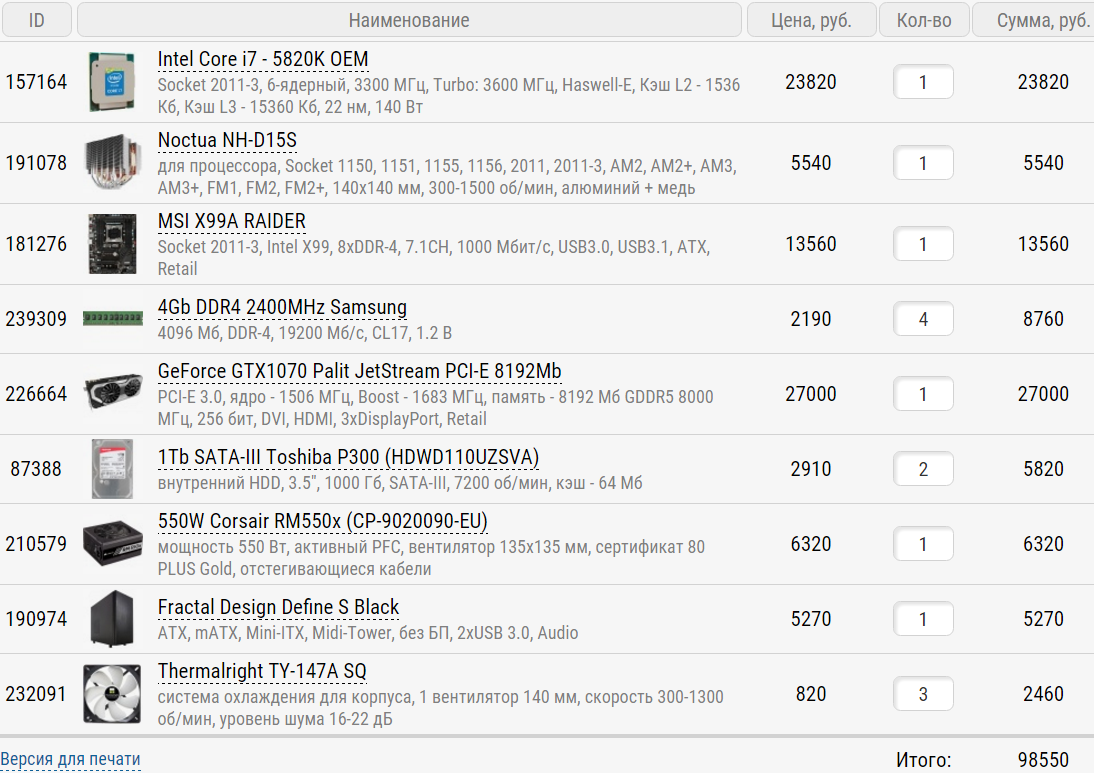Viewport: 1094px width, 773px height.
Task: Click quantity field for MSI X99A RAIDER
Action: pos(923,244)
